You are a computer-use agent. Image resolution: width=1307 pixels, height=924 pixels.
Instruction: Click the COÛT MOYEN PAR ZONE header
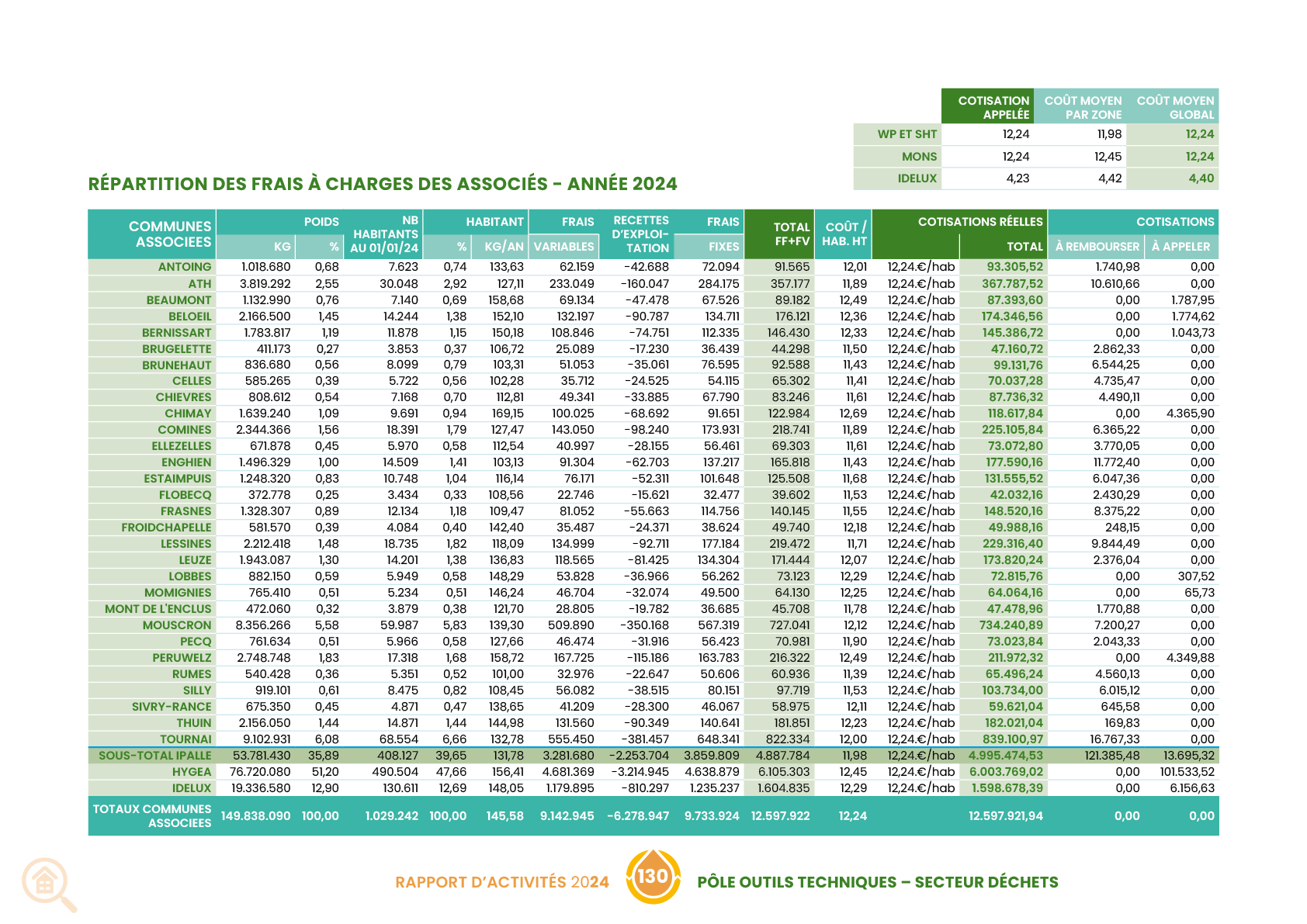(x=1082, y=107)
